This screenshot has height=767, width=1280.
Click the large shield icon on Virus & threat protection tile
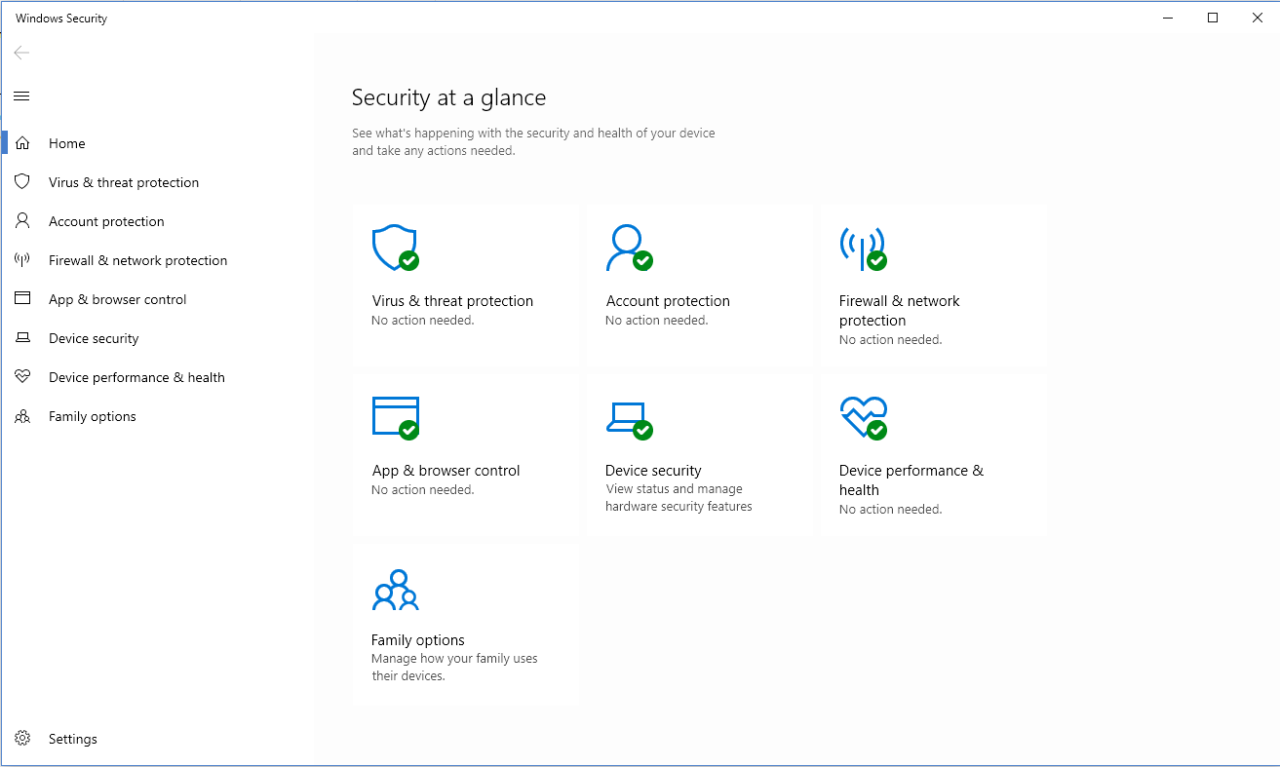(395, 247)
